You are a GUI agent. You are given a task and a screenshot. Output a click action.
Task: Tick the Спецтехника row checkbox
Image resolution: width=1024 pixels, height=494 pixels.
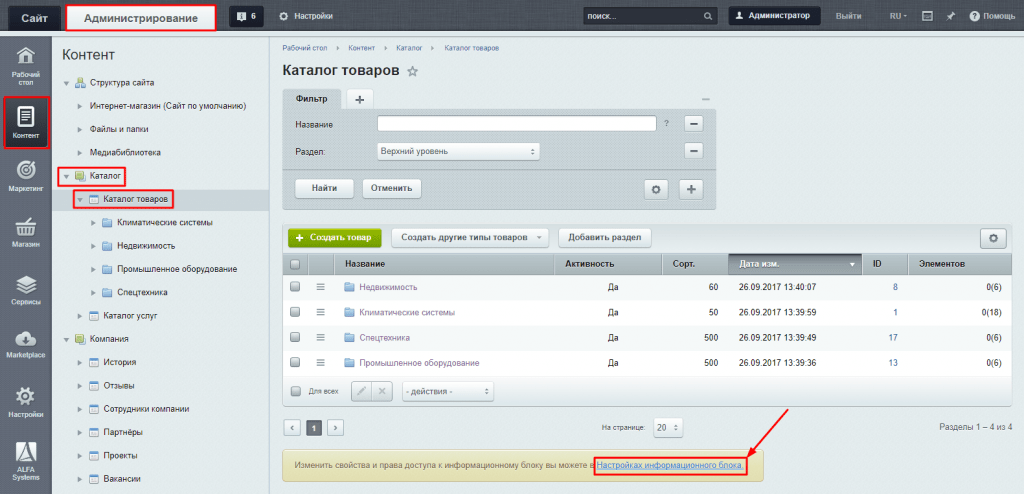295,338
